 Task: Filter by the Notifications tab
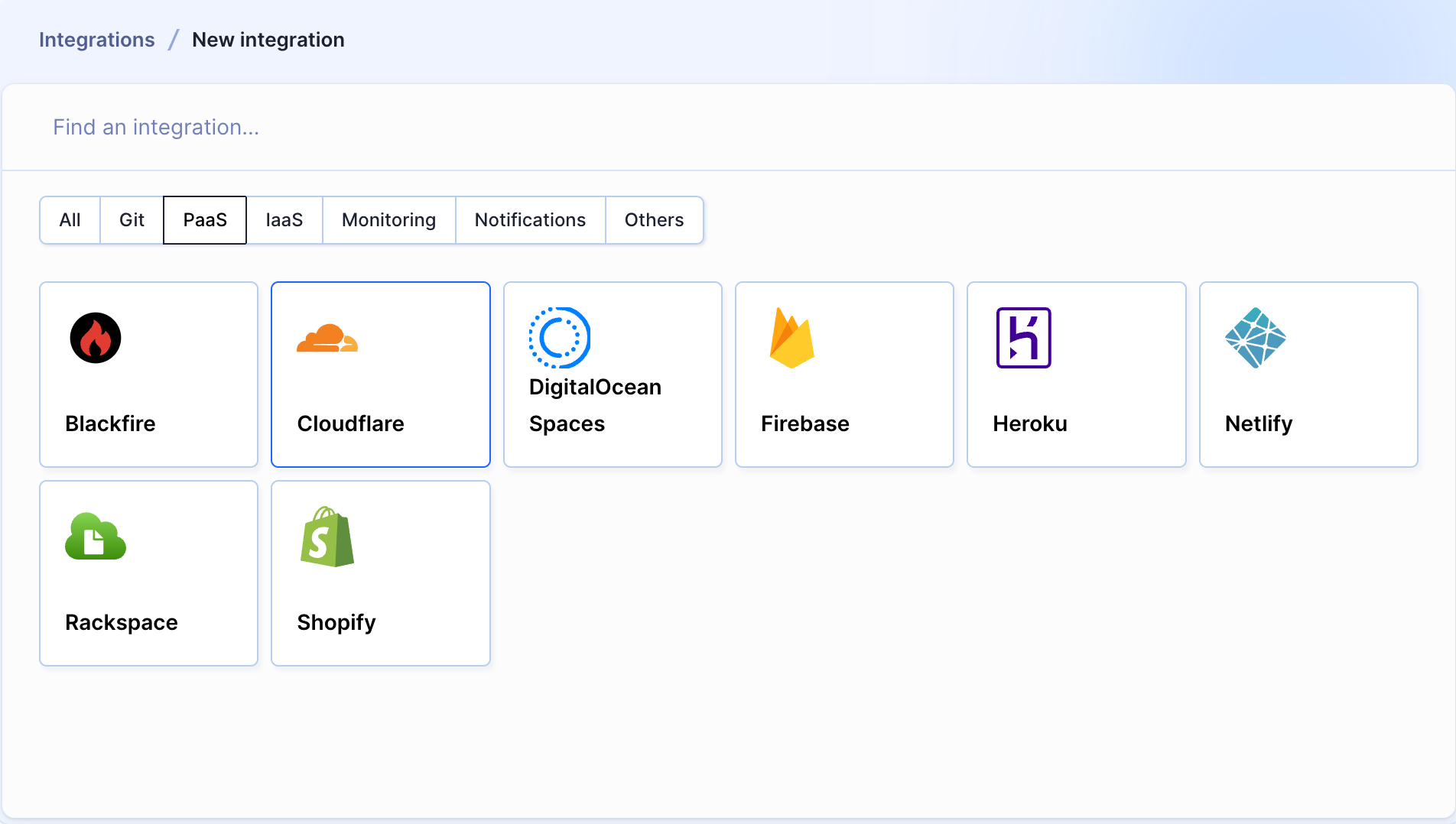531,220
